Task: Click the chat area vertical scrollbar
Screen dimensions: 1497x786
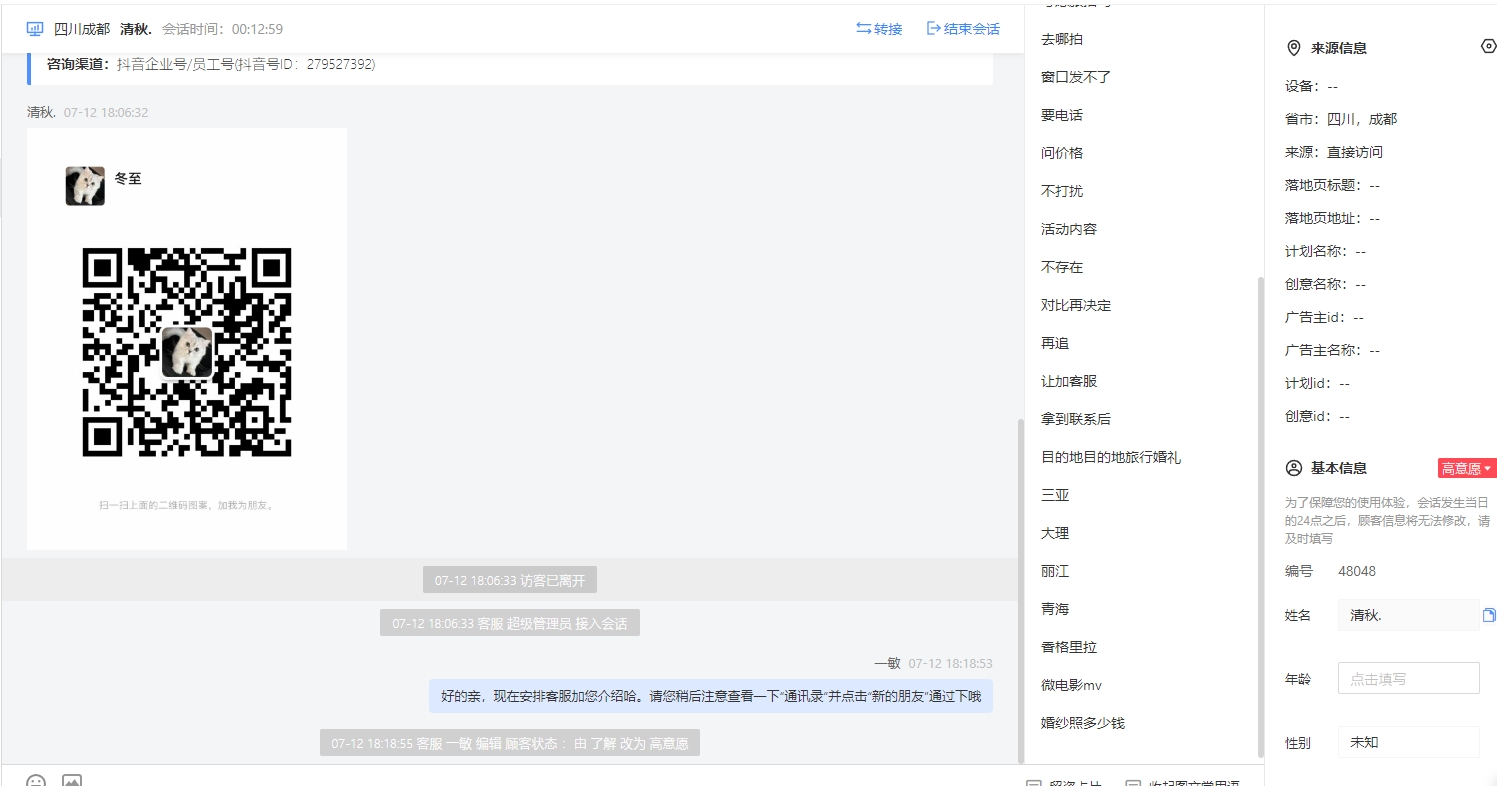Action: [x=1020, y=590]
